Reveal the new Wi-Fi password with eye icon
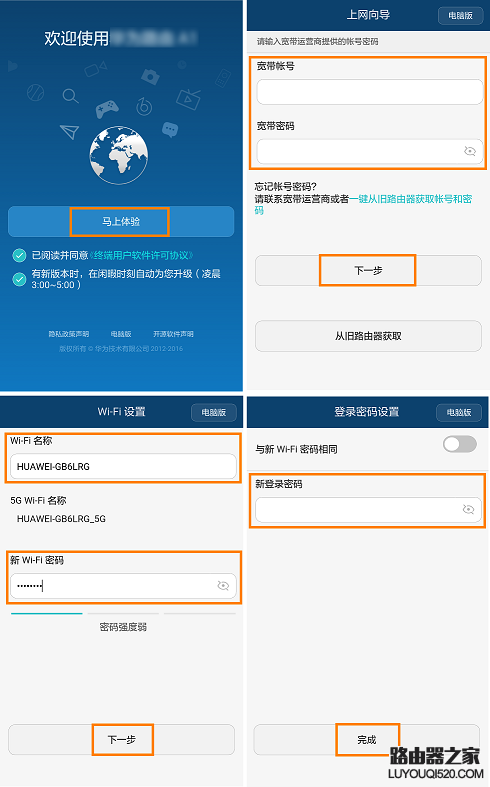490x787 pixels. 223,586
